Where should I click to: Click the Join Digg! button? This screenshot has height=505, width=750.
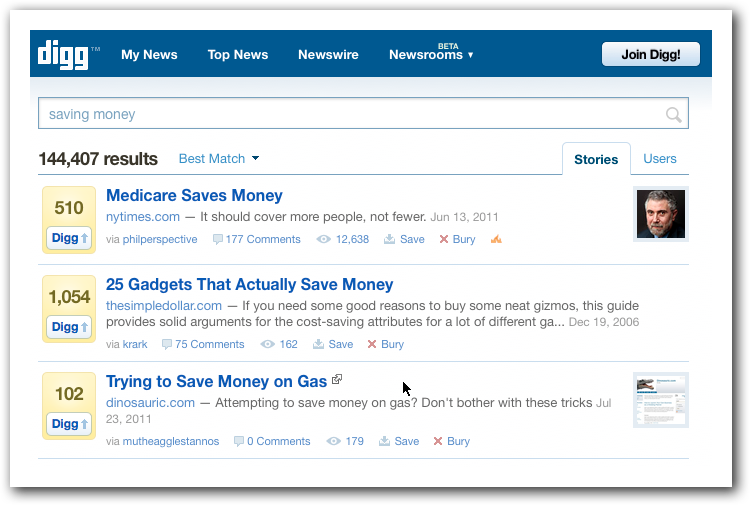coord(651,54)
